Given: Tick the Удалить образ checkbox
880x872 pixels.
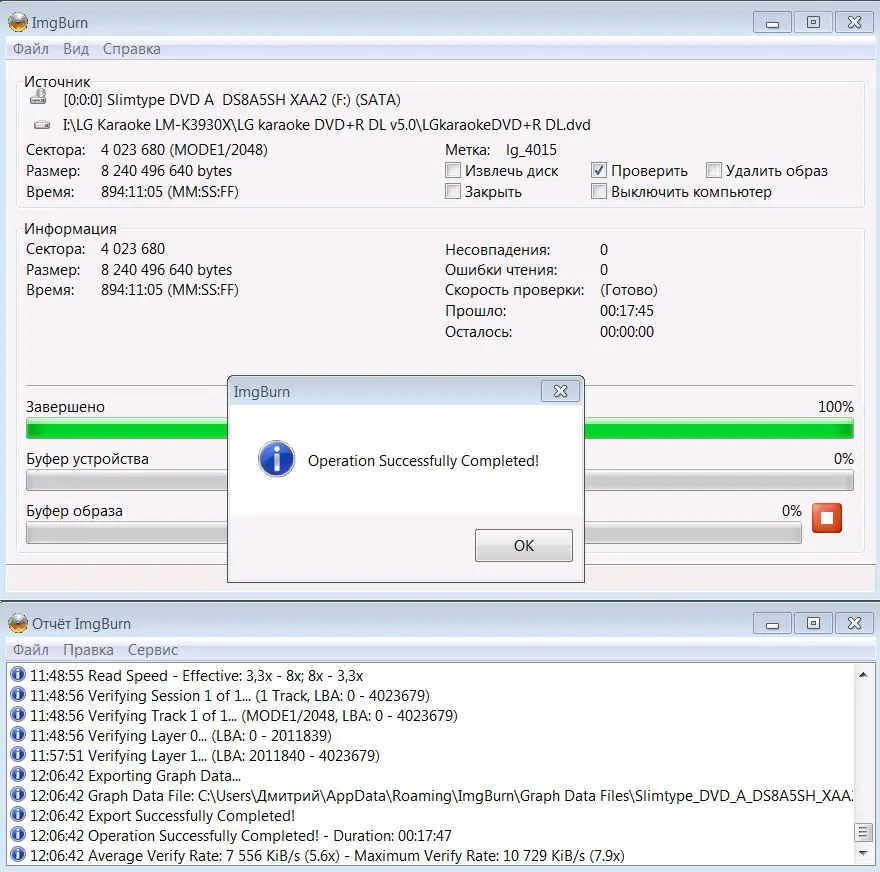Looking at the screenshot, I should point(714,170).
